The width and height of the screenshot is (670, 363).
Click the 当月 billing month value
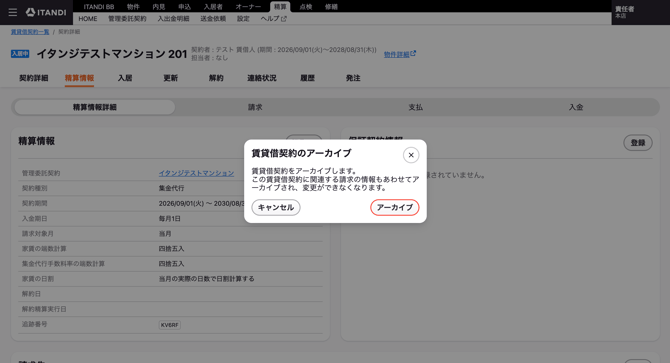tap(165, 234)
